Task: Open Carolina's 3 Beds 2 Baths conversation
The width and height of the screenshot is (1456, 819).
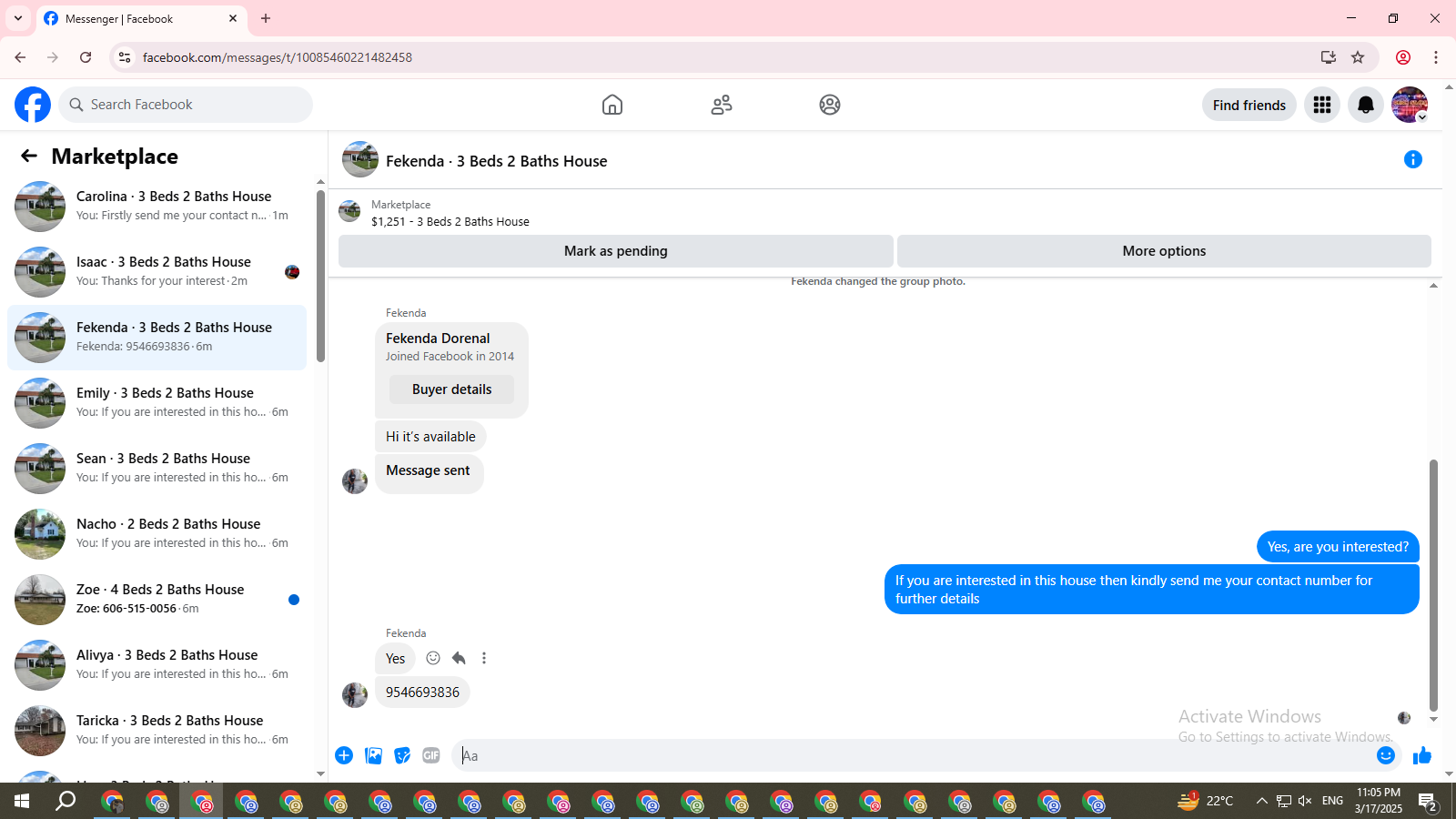Action: click(157, 207)
